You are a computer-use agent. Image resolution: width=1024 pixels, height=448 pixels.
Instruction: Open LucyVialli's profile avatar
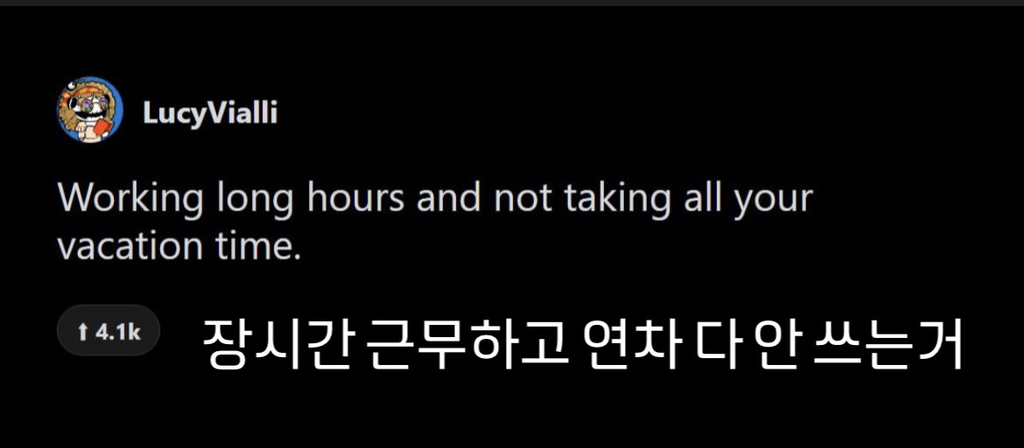pos(90,110)
